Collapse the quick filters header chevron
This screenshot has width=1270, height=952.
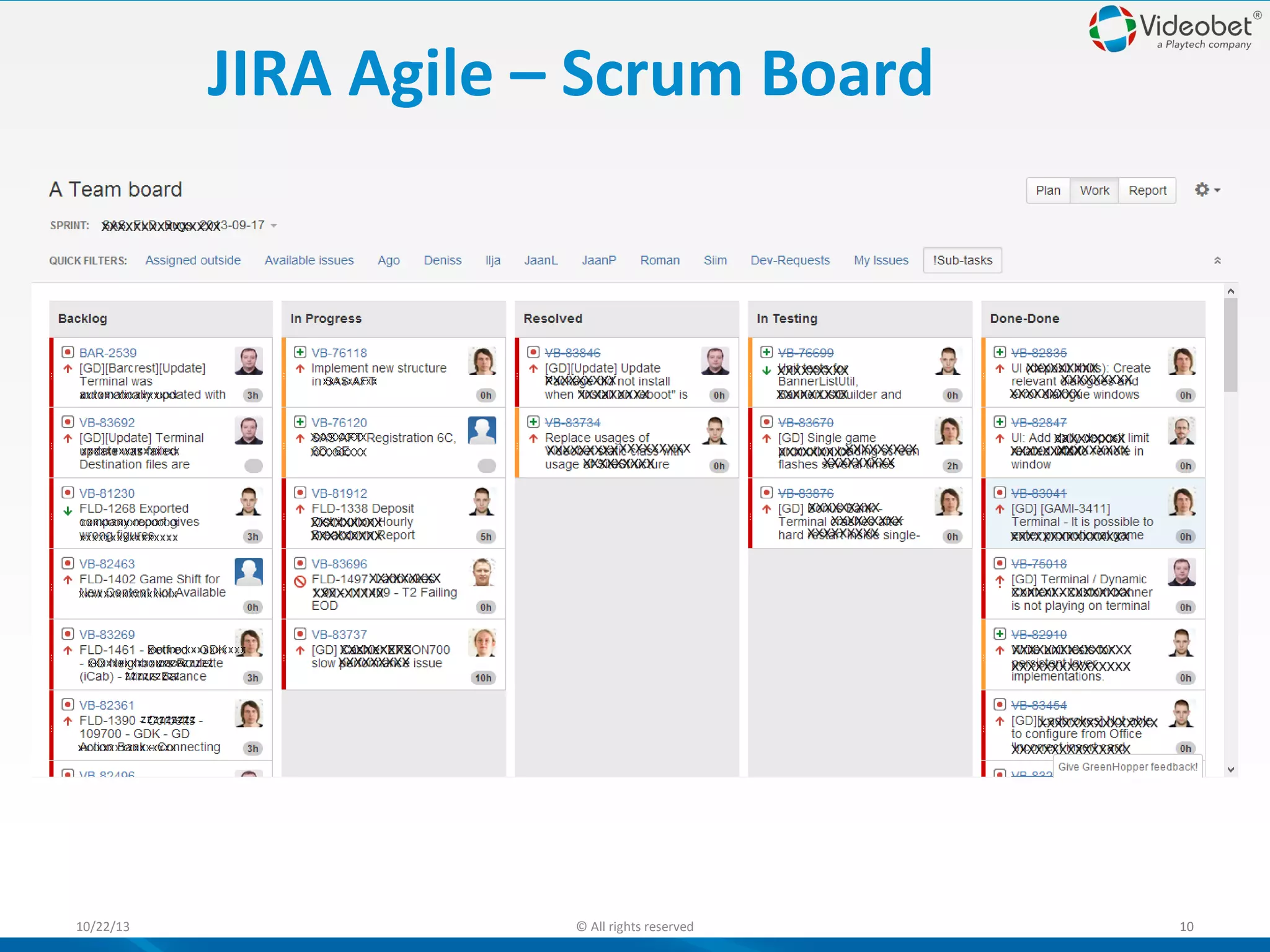[1217, 260]
